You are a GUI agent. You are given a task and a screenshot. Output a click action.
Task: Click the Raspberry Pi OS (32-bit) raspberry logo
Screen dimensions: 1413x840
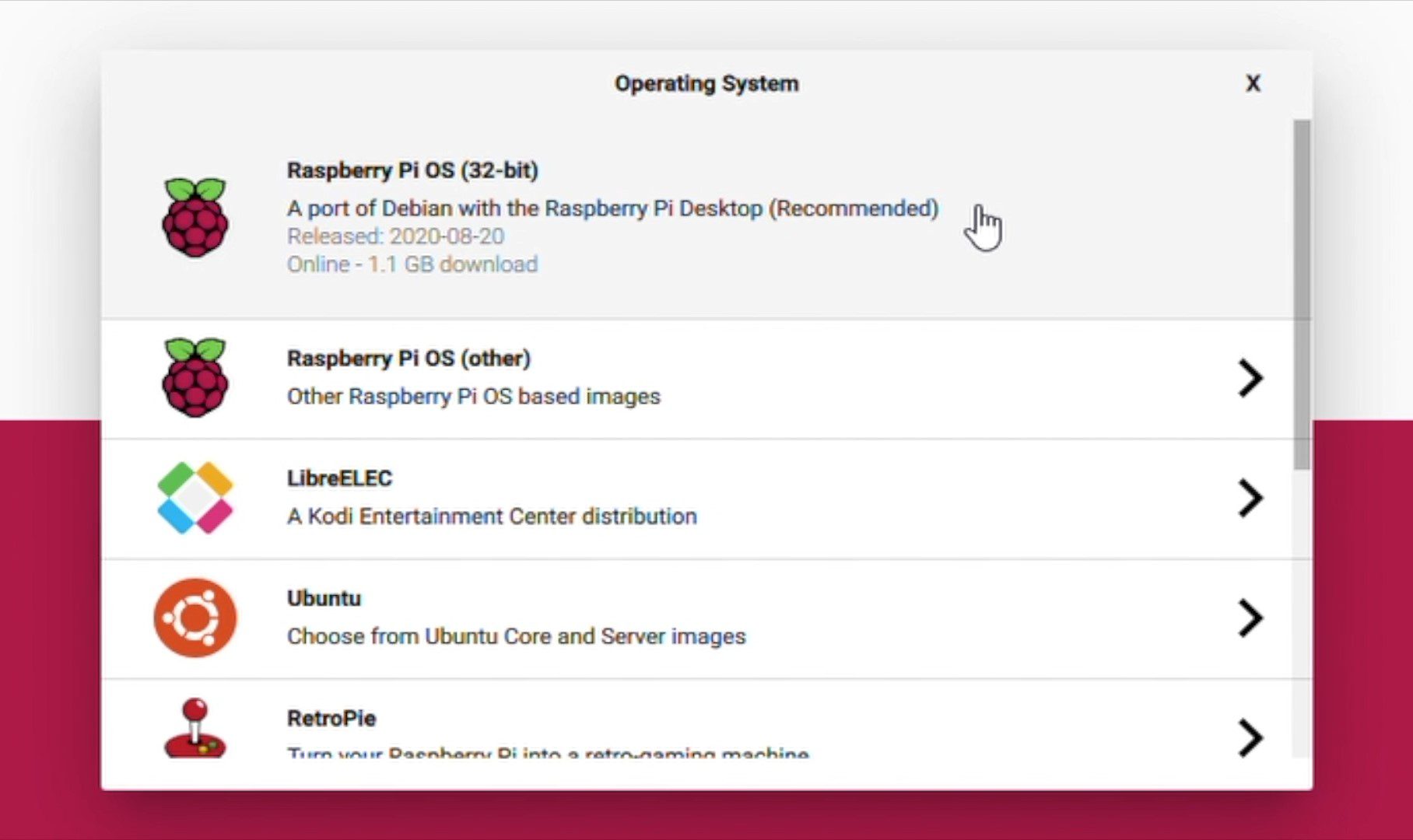point(195,217)
